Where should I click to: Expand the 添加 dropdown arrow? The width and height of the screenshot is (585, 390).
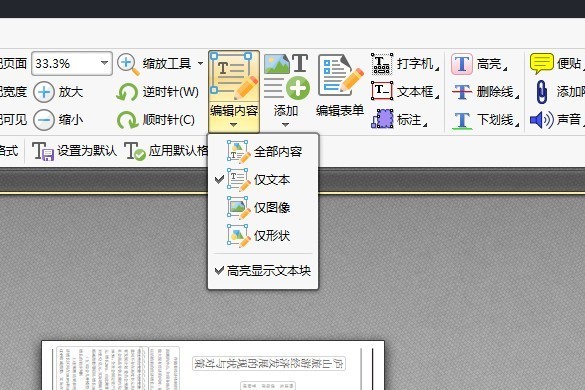pyautogui.click(x=285, y=125)
